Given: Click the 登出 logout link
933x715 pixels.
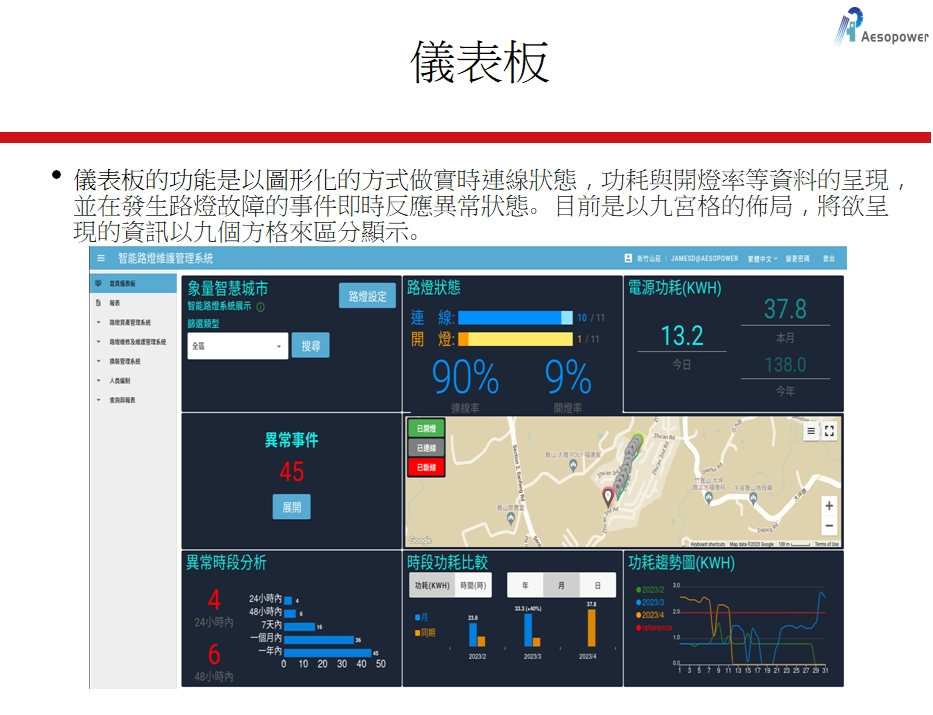Looking at the screenshot, I should tap(829, 259).
